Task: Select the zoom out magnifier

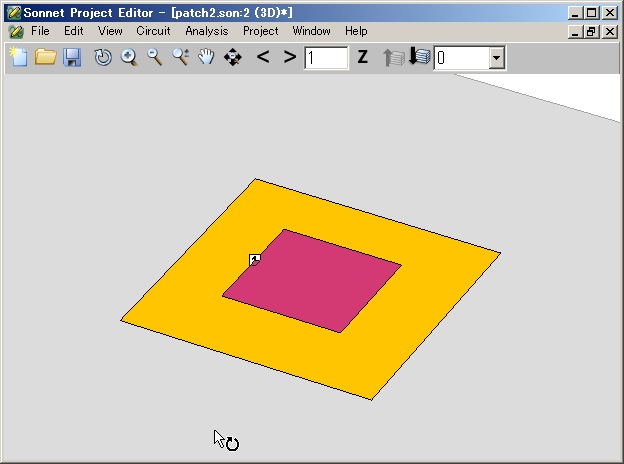Action: point(155,57)
